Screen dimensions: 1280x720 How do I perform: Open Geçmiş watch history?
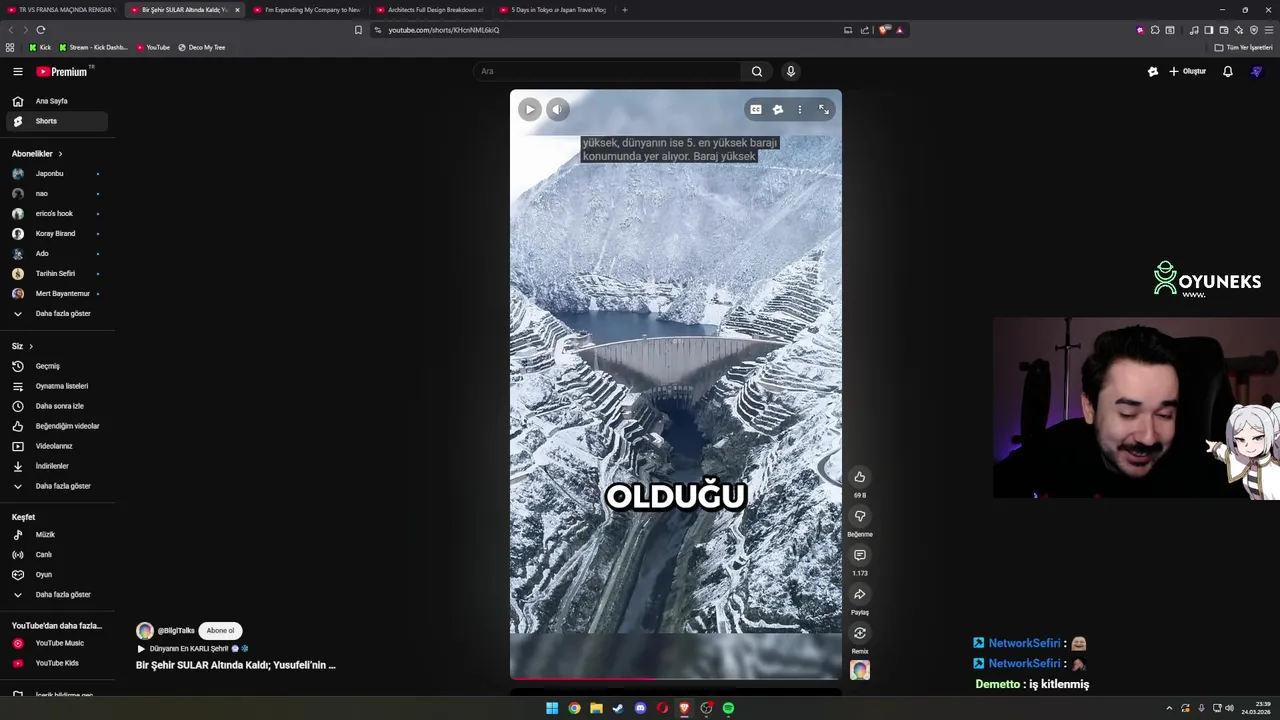pos(56,366)
